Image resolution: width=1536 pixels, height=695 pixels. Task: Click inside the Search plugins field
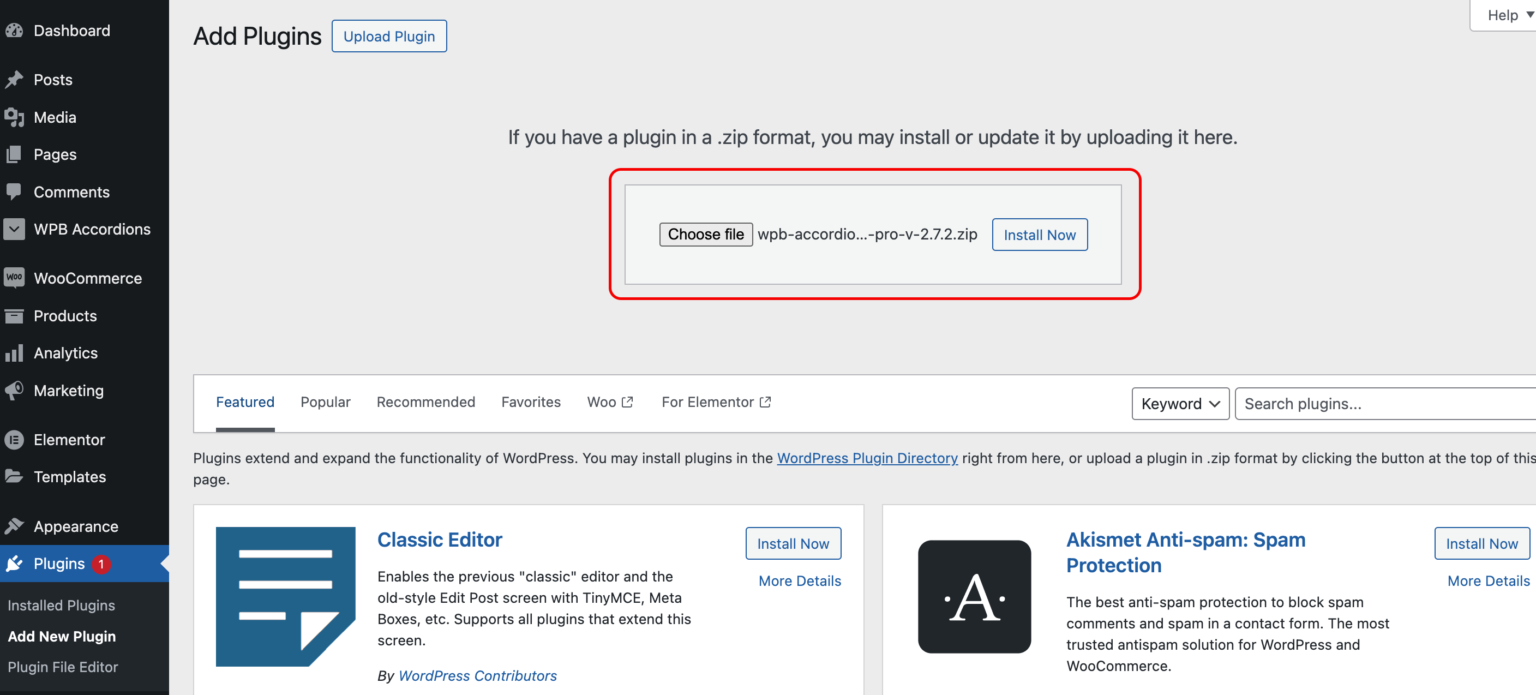pos(1380,403)
